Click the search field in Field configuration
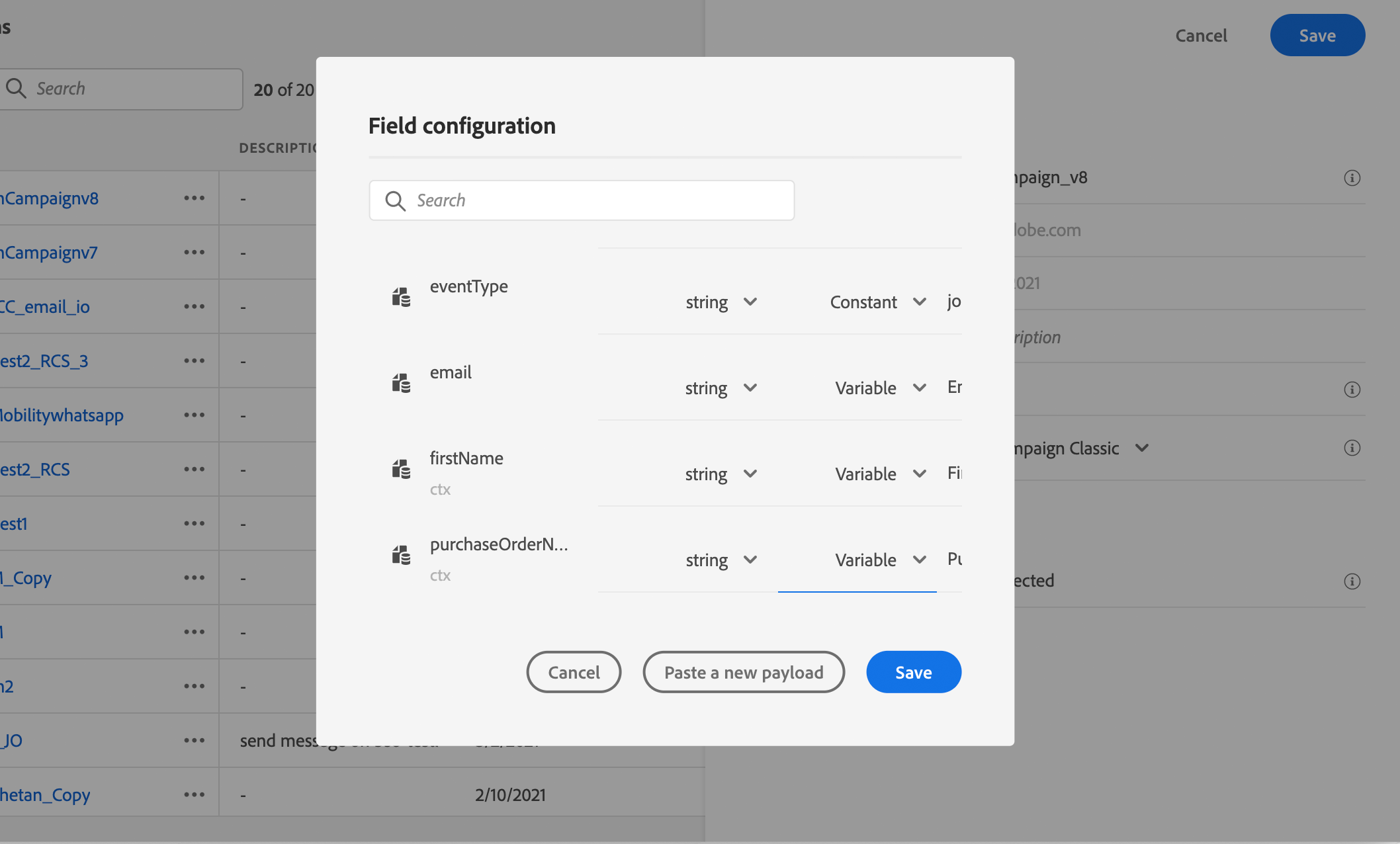 [595, 200]
